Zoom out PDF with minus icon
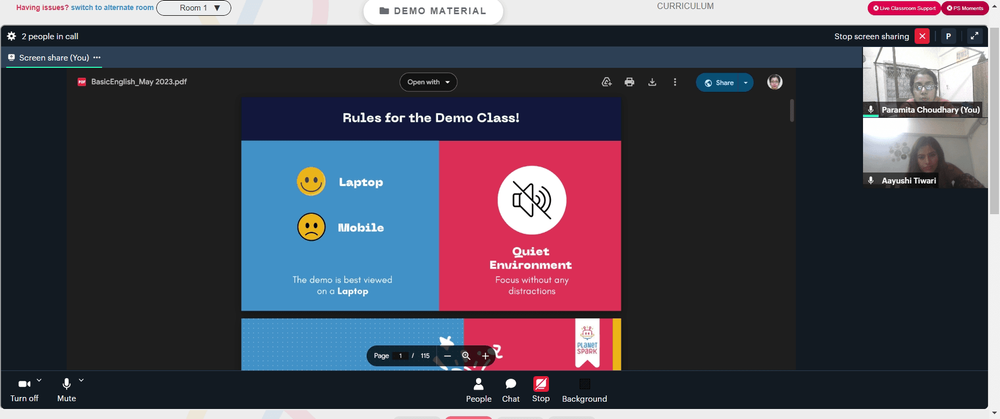 pyautogui.click(x=447, y=356)
